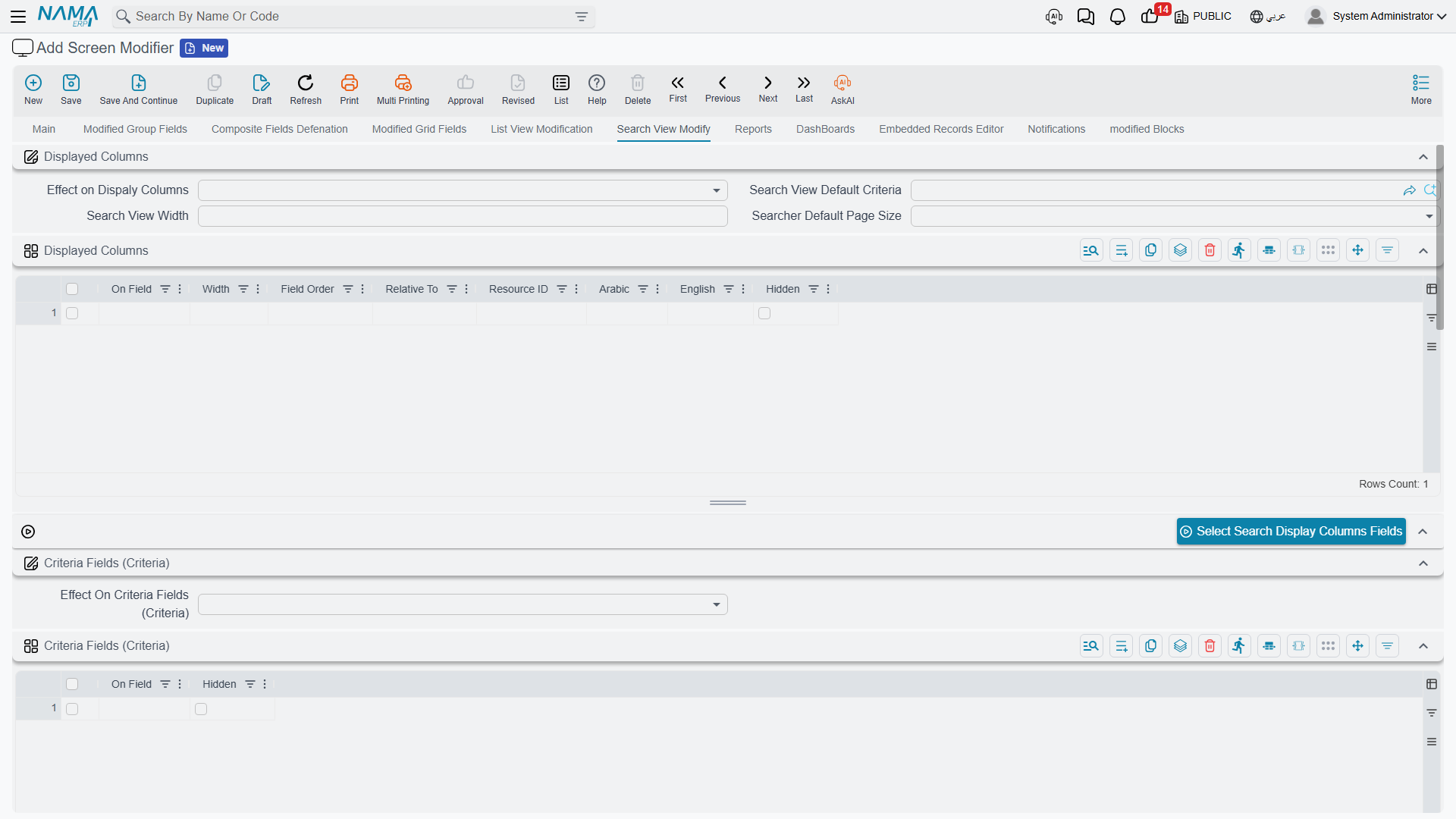Open Searcher Default Page Size dropdown

(1175, 216)
